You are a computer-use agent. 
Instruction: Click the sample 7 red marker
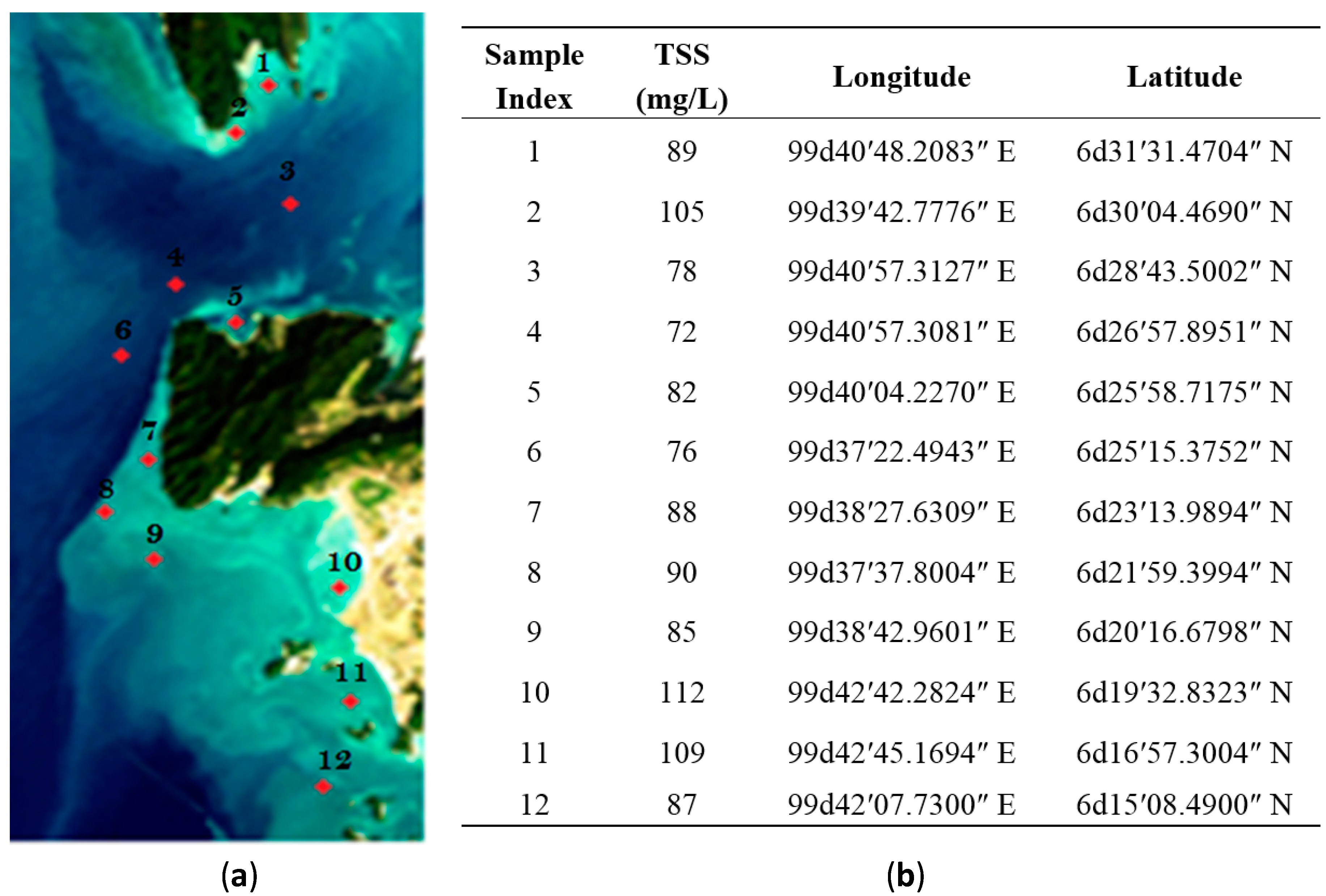click(x=148, y=459)
